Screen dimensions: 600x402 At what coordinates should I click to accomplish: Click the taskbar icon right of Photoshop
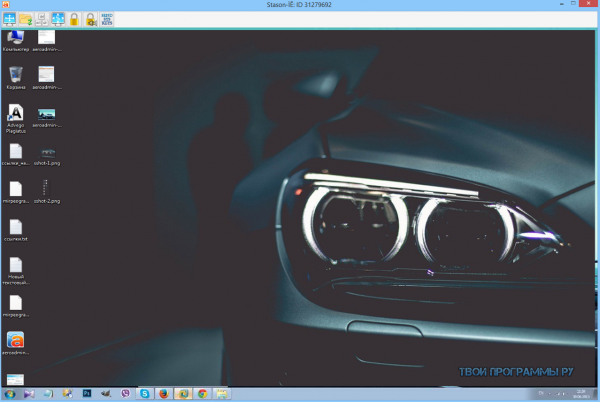tap(106, 394)
